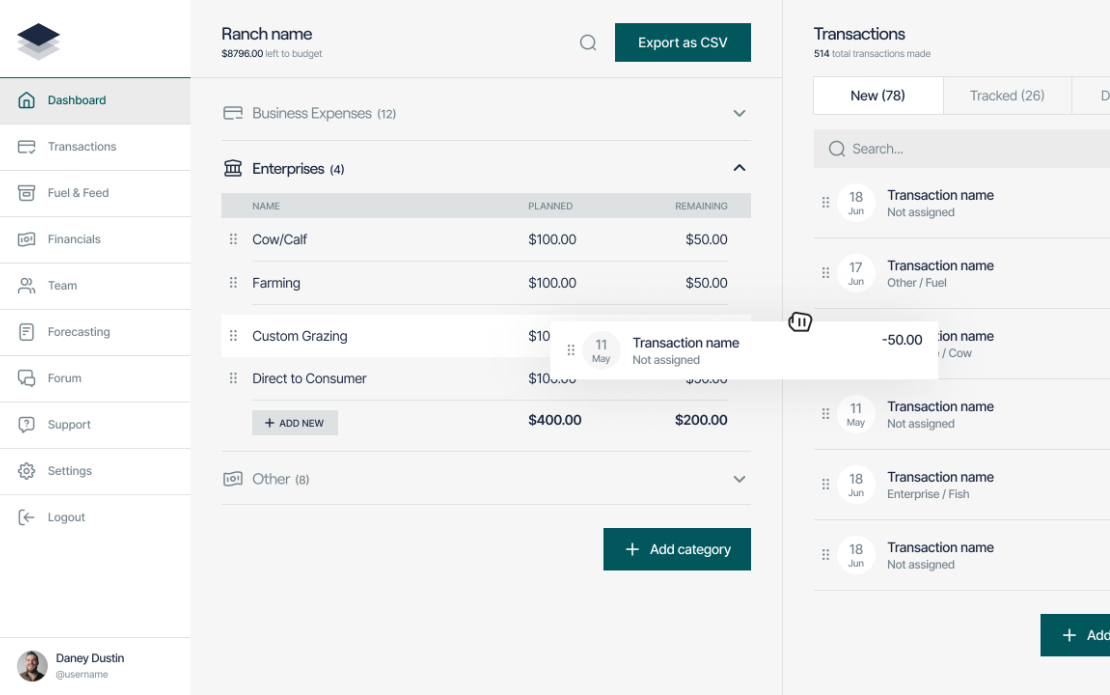Open the Forum menu item
This screenshot has height=695, width=1110.
click(95, 378)
